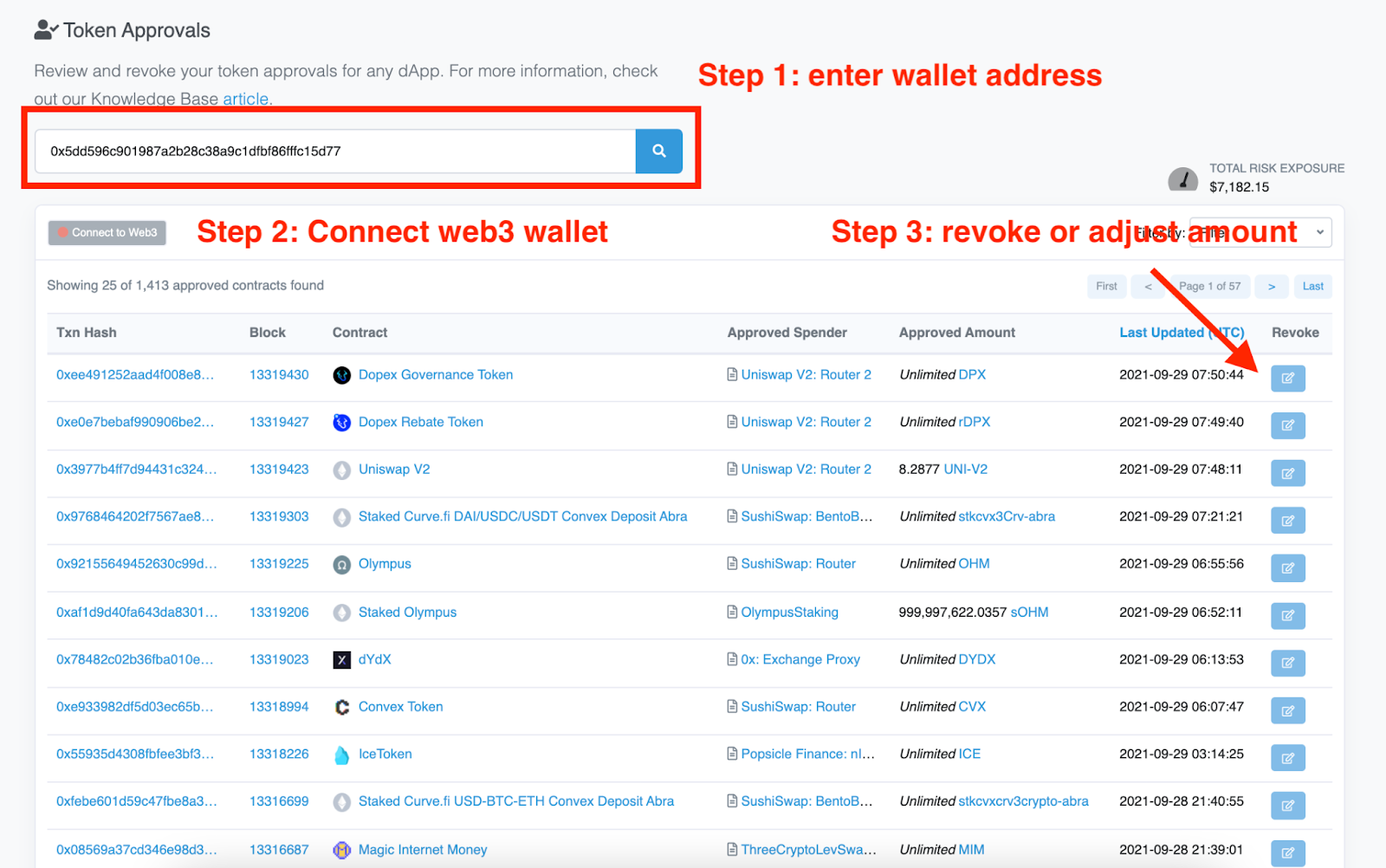This screenshot has height=868, width=1386.
Task: Open block 13318994
Action: tap(279, 707)
